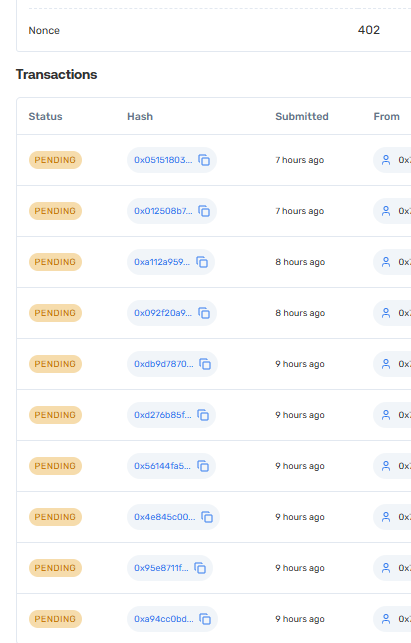Screen dimensions: 411x643
Task: Open transaction 0x4e845c00...
Action: tap(164, 517)
